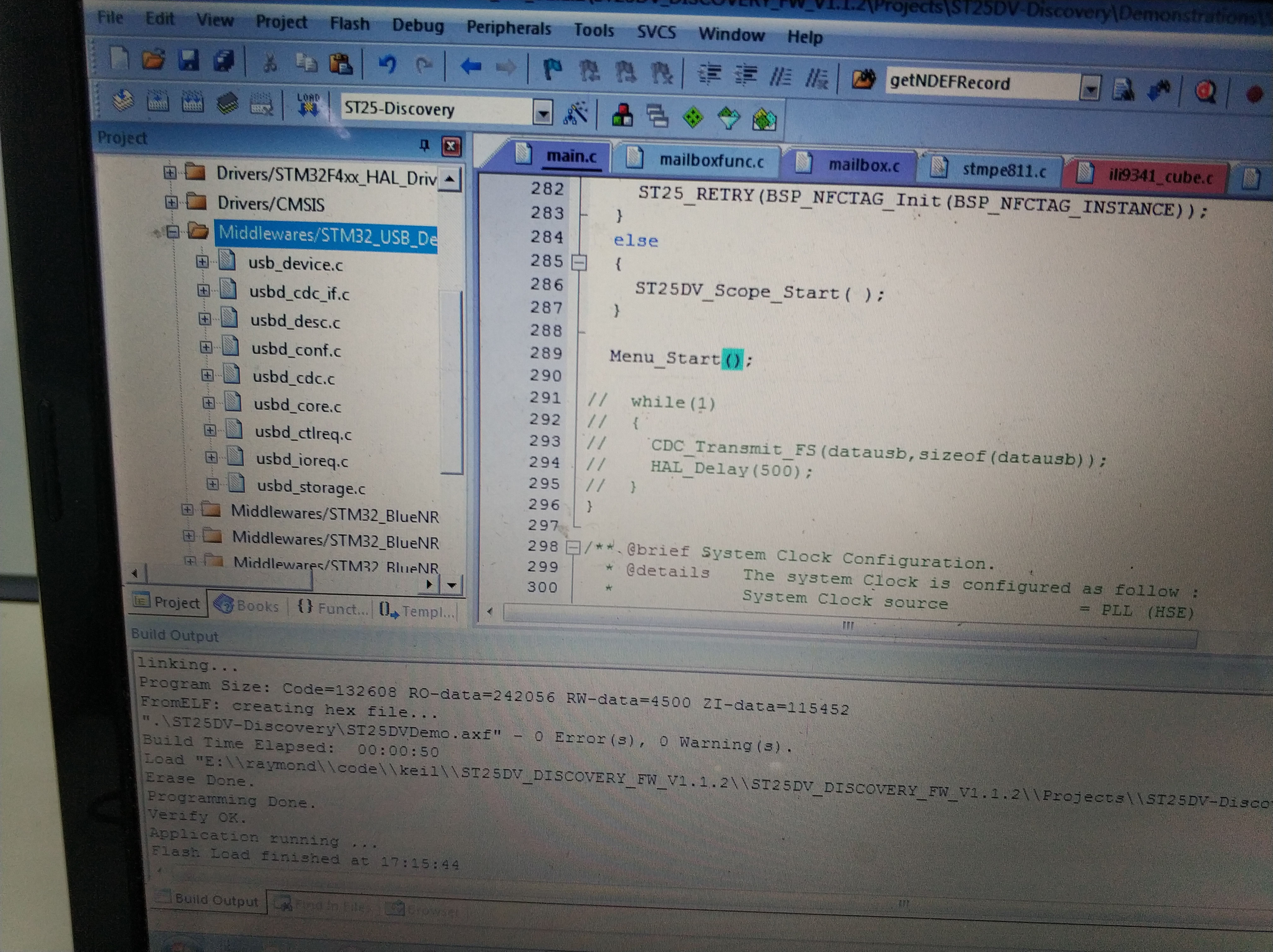Image resolution: width=1273 pixels, height=952 pixels.
Task: Expand the Drivers/CMSIS folder
Action: point(170,202)
